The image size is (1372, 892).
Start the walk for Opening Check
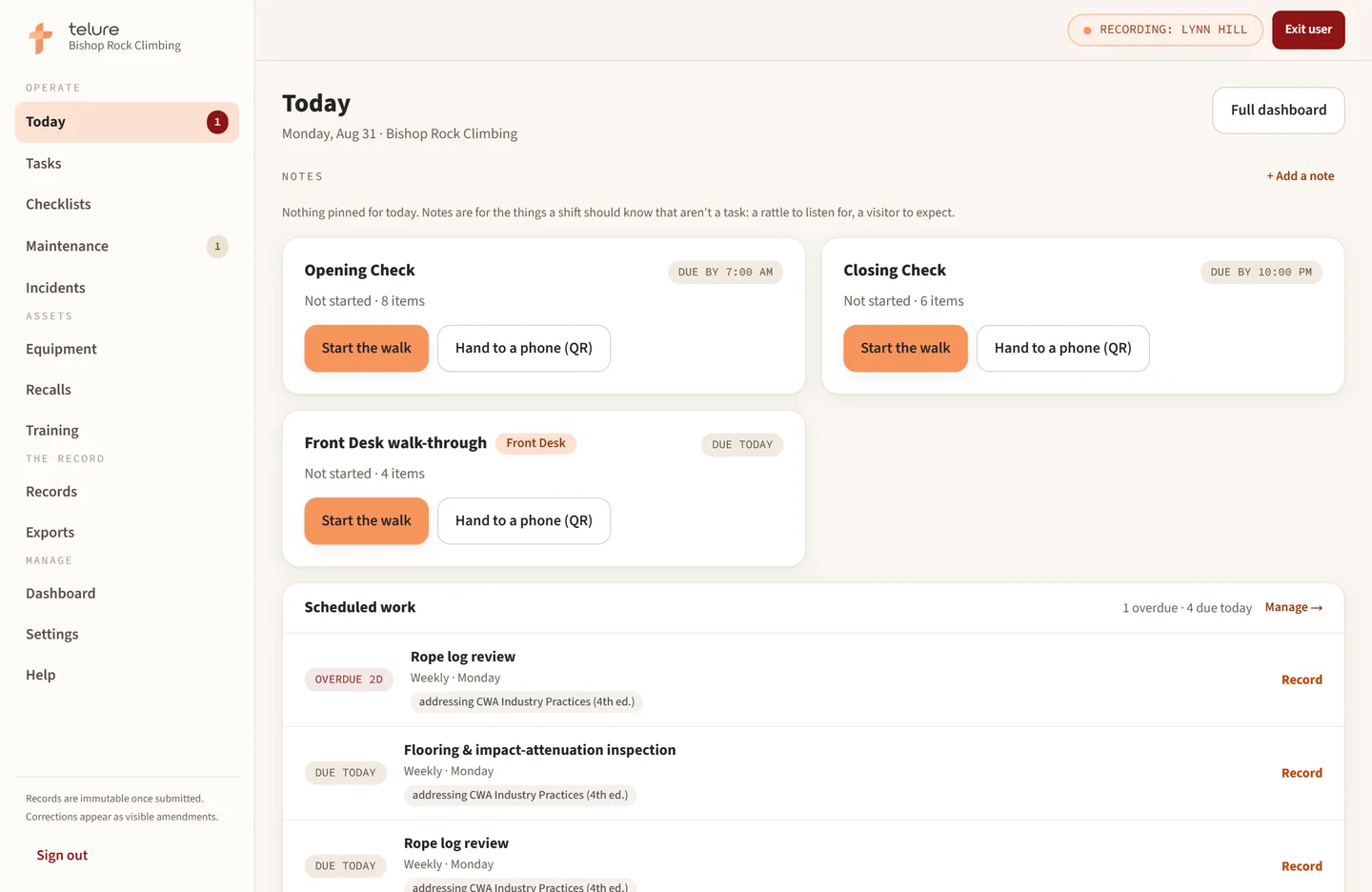pos(367,349)
